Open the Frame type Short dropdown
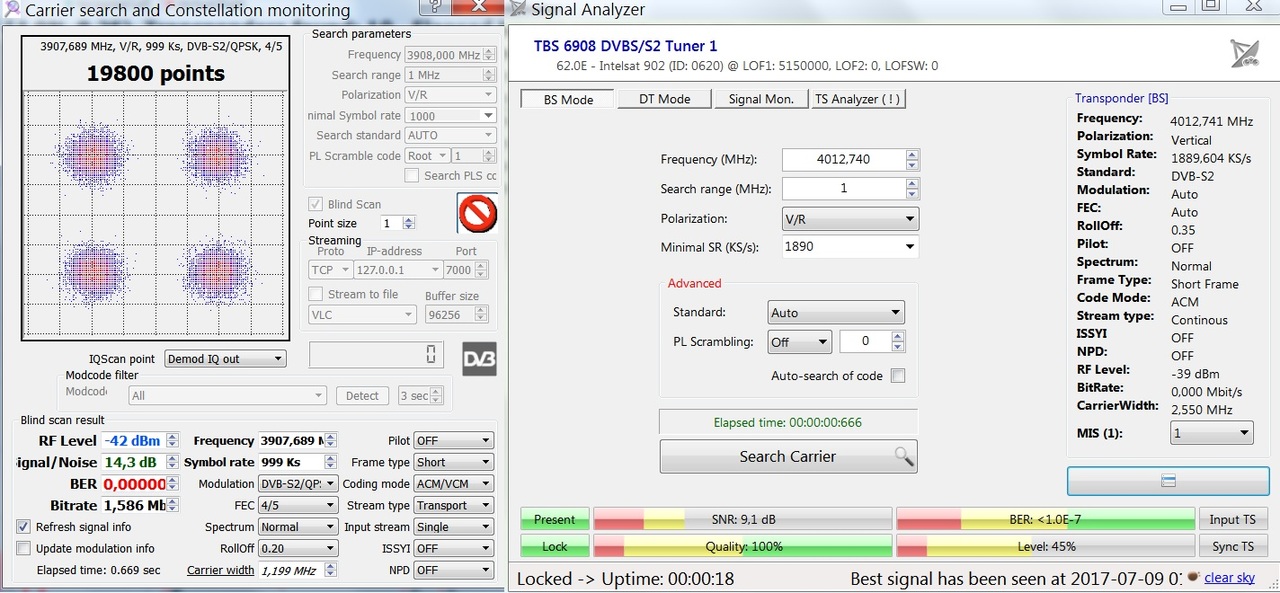Screen dimensions: 1280x593 (x=453, y=462)
